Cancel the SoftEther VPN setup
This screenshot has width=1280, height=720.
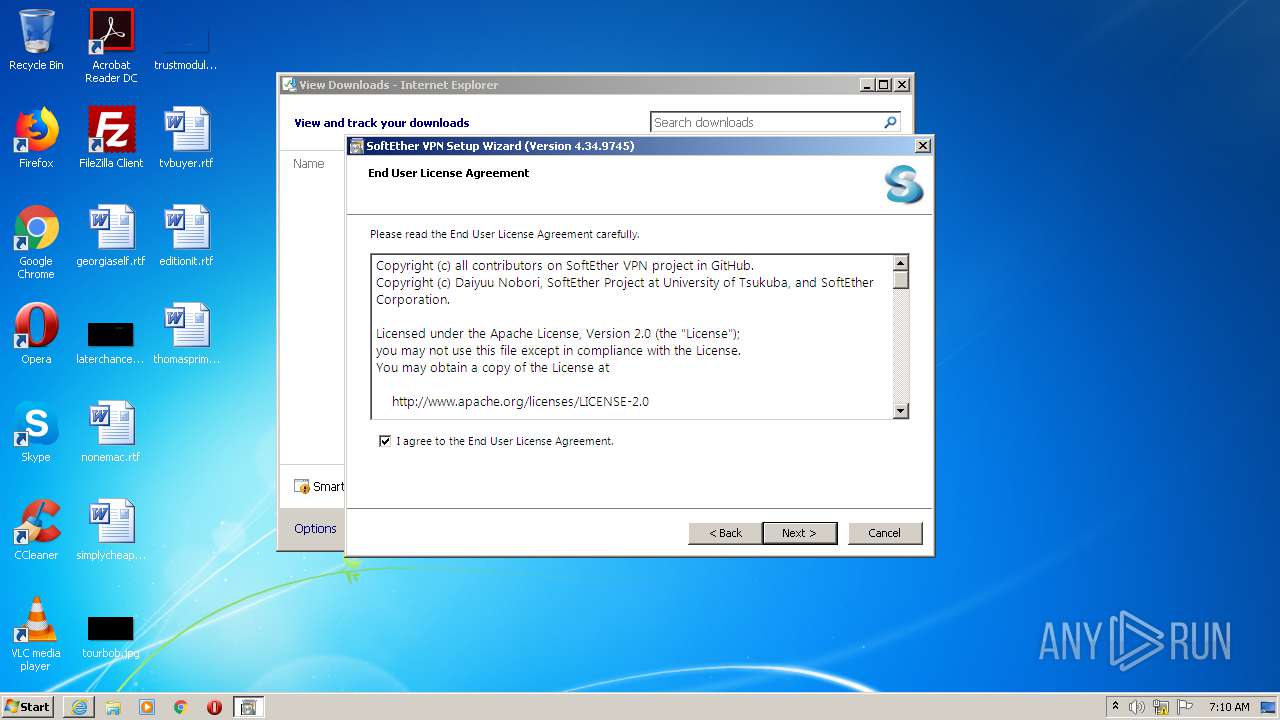(885, 533)
